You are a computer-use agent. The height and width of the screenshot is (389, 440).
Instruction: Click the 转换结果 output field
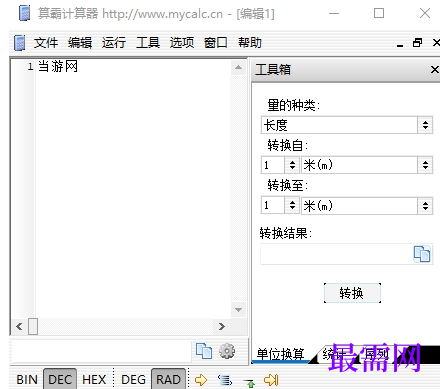click(337, 254)
